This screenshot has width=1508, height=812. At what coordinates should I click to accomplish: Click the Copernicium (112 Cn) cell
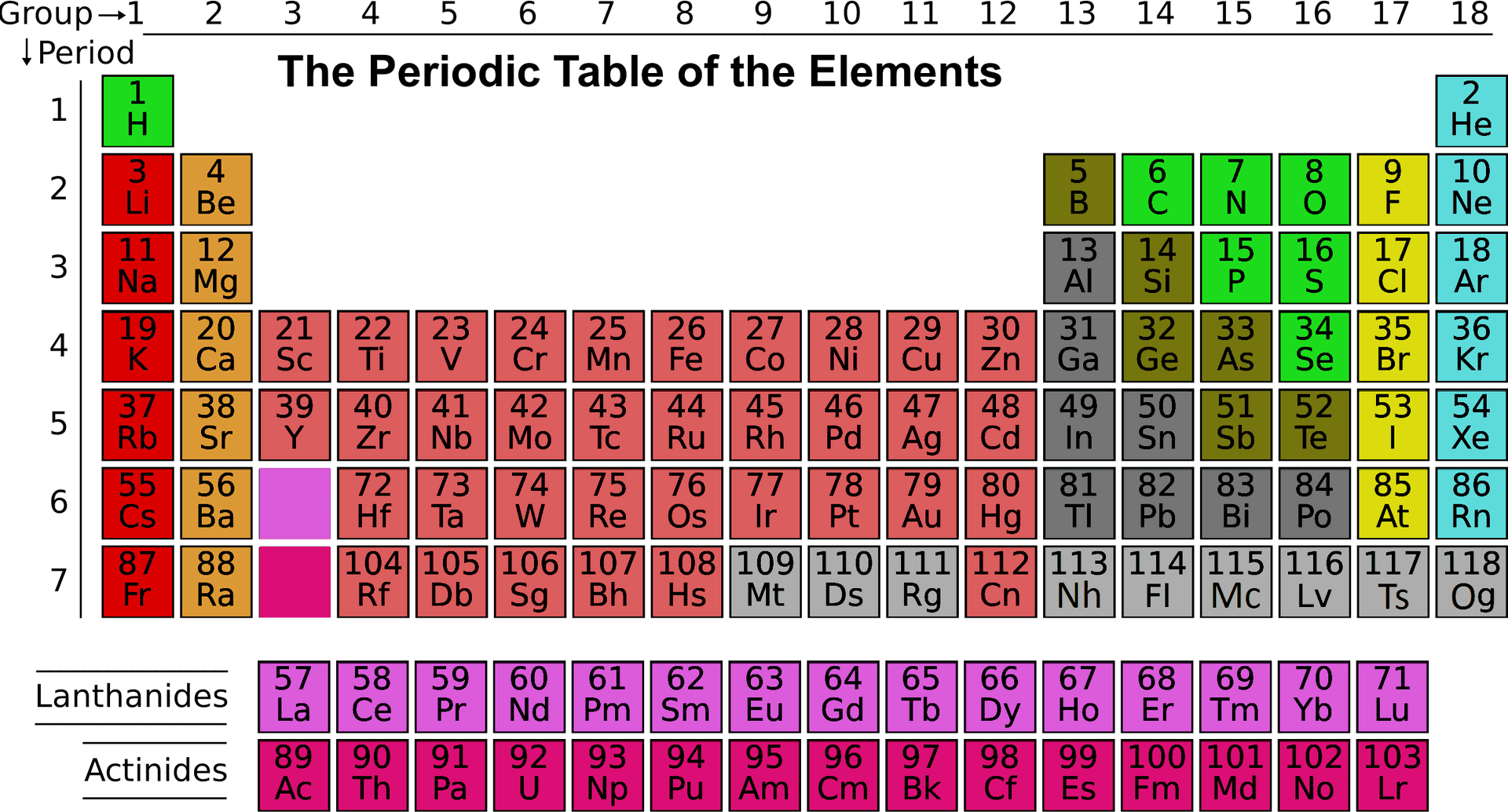coord(1001,582)
